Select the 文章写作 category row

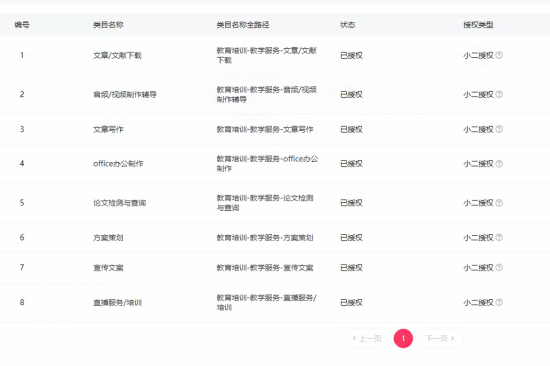pyautogui.click(x=275, y=129)
